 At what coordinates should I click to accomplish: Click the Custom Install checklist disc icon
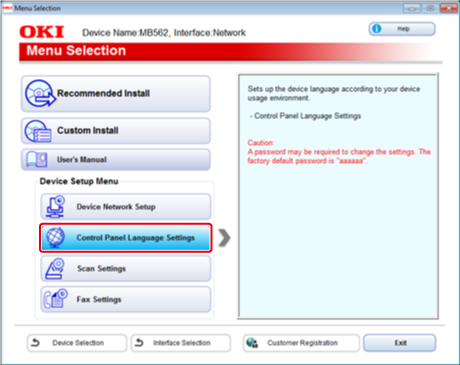pyautogui.click(x=38, y=131)
